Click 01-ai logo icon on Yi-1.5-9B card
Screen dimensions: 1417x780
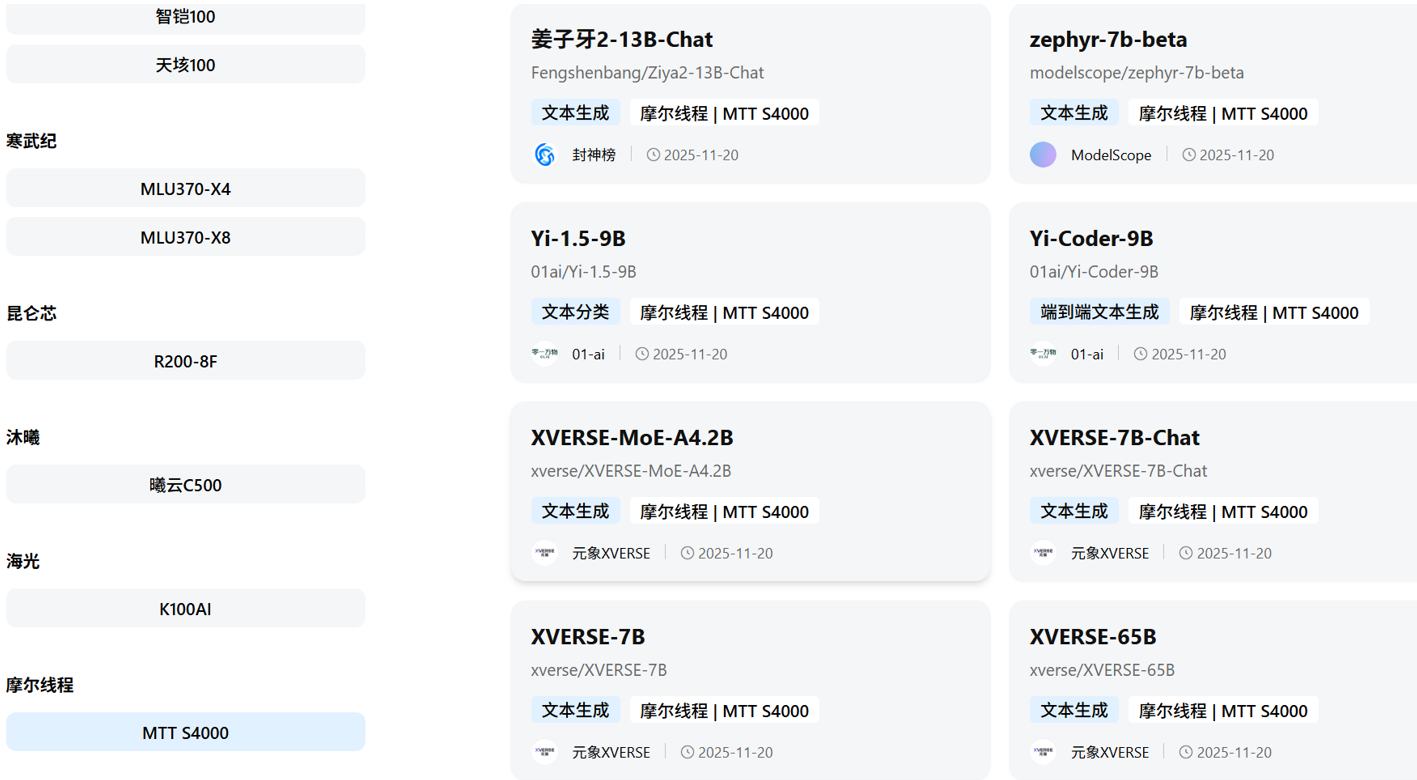[x=545, y=354]
